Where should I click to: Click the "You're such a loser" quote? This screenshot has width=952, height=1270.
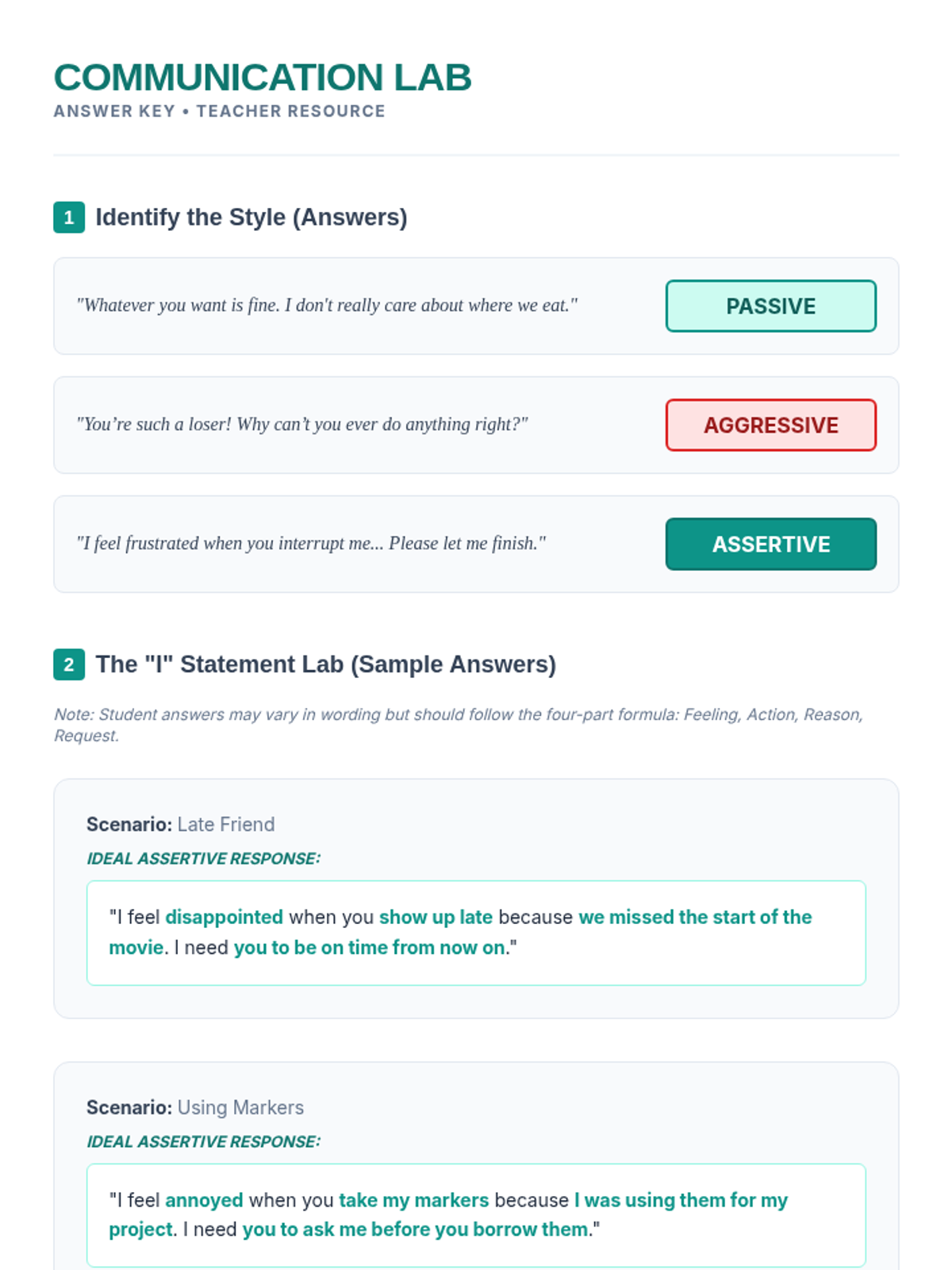pos(301,425)
